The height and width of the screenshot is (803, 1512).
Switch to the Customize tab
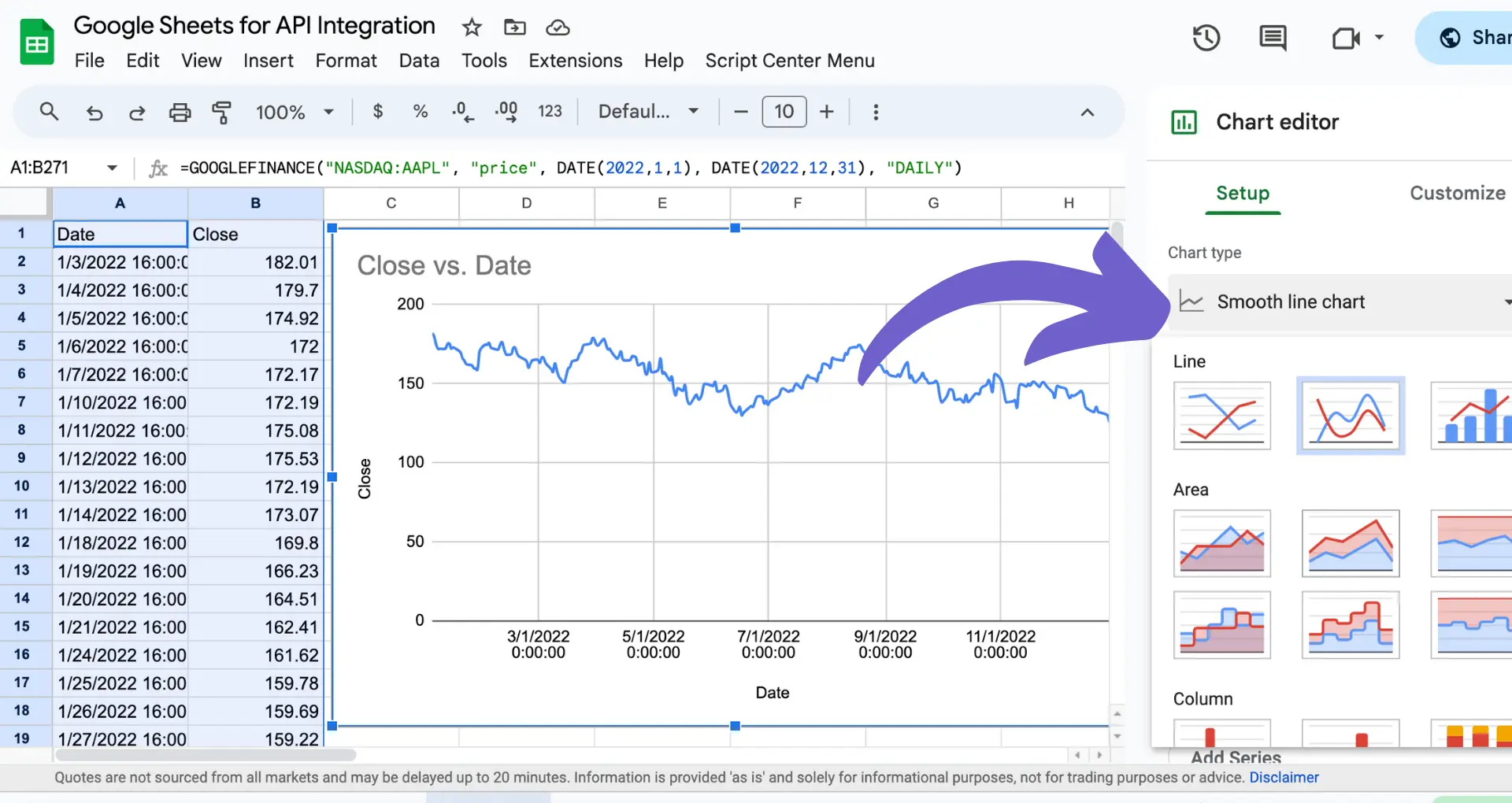click(1457, 194)
